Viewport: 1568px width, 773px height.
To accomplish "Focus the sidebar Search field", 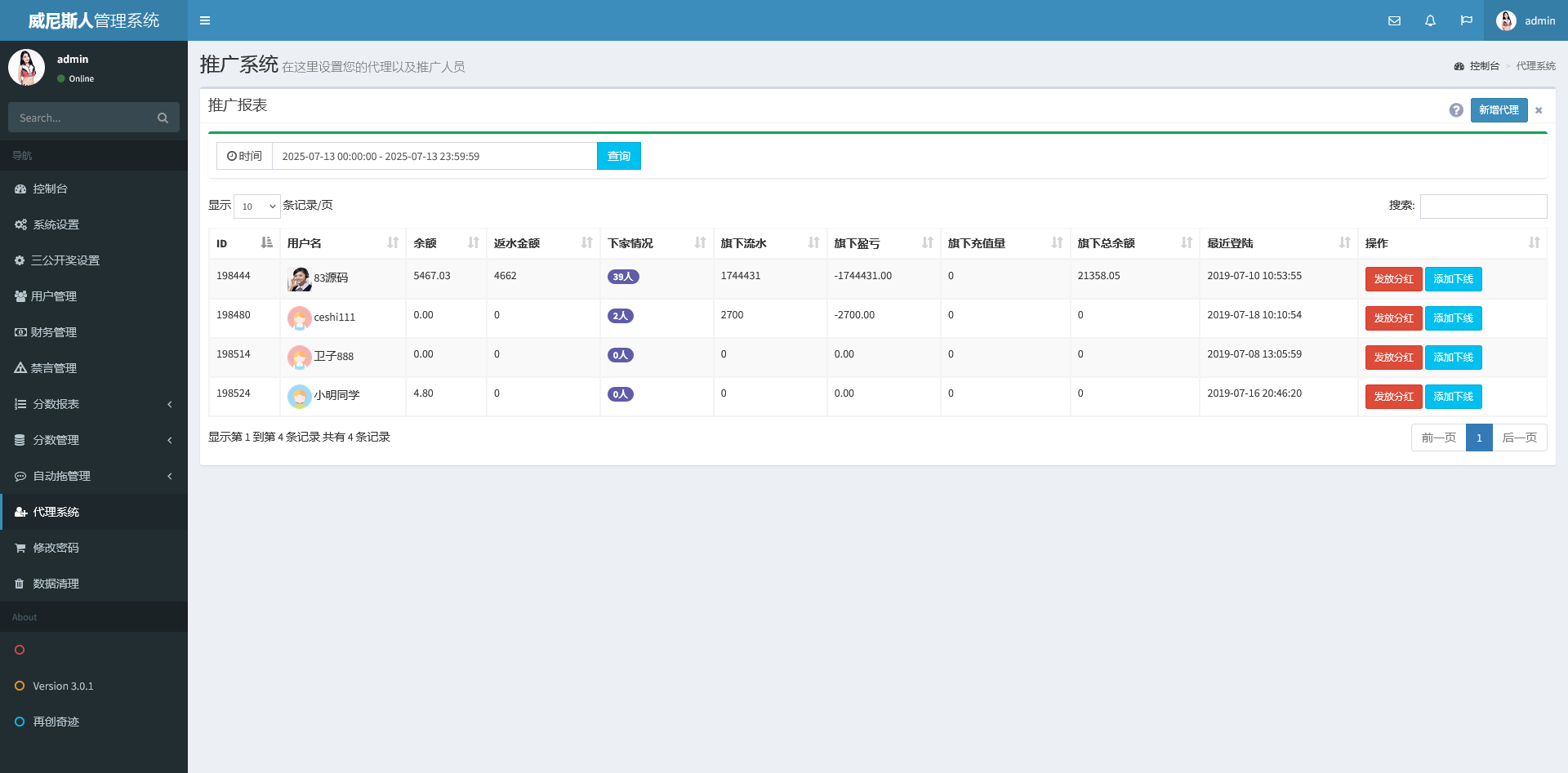I will click(x=79, y=118).
